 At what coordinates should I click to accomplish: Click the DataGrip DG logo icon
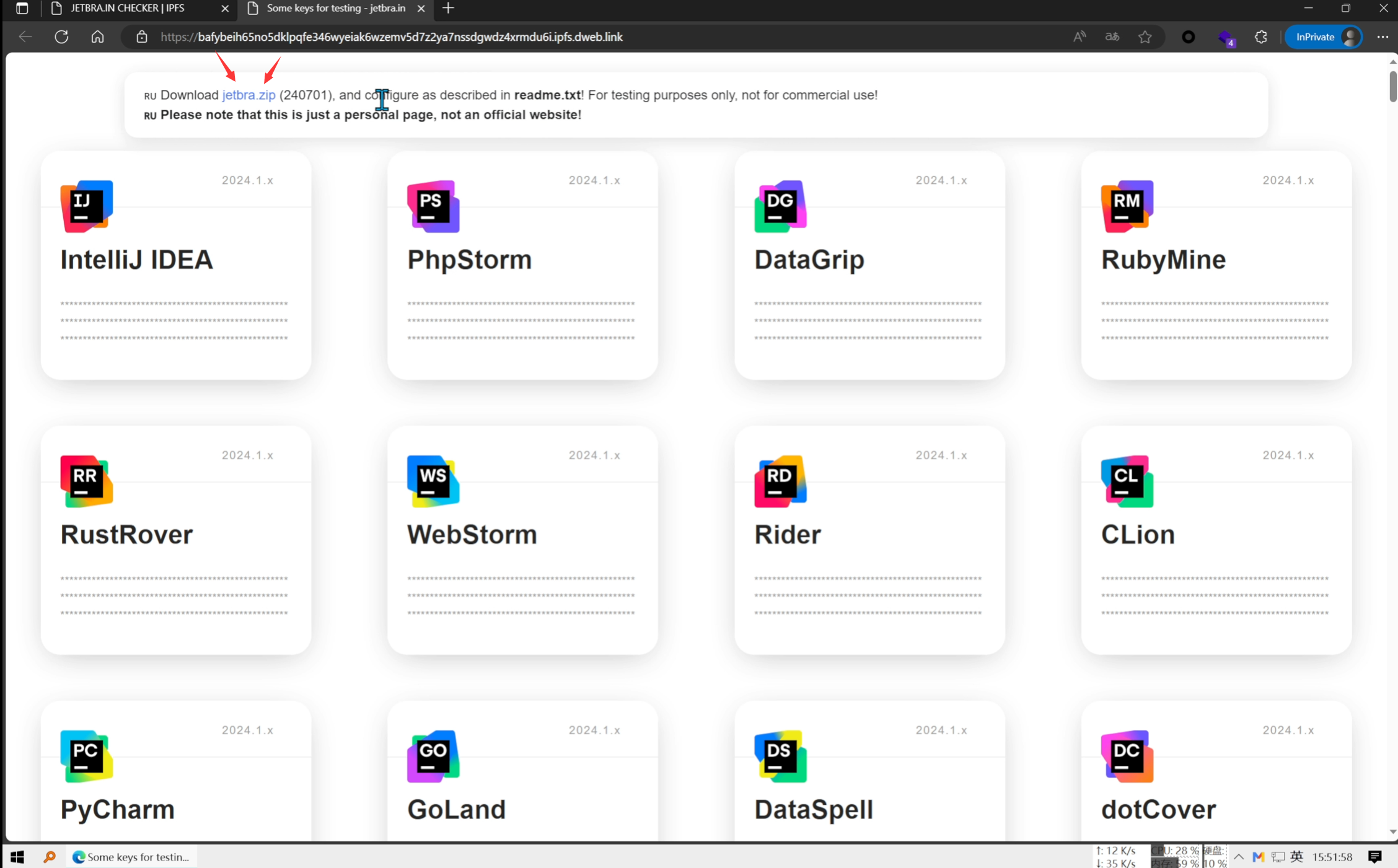tap(780, 206)
